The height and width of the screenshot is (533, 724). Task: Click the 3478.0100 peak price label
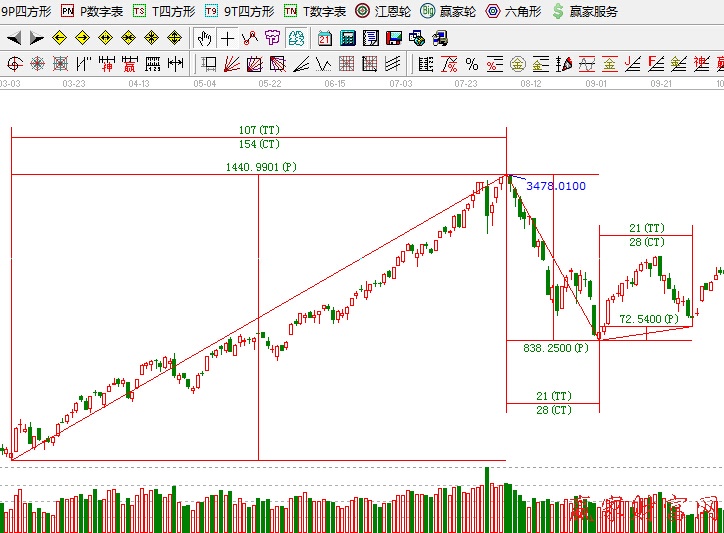coord(556,186)
